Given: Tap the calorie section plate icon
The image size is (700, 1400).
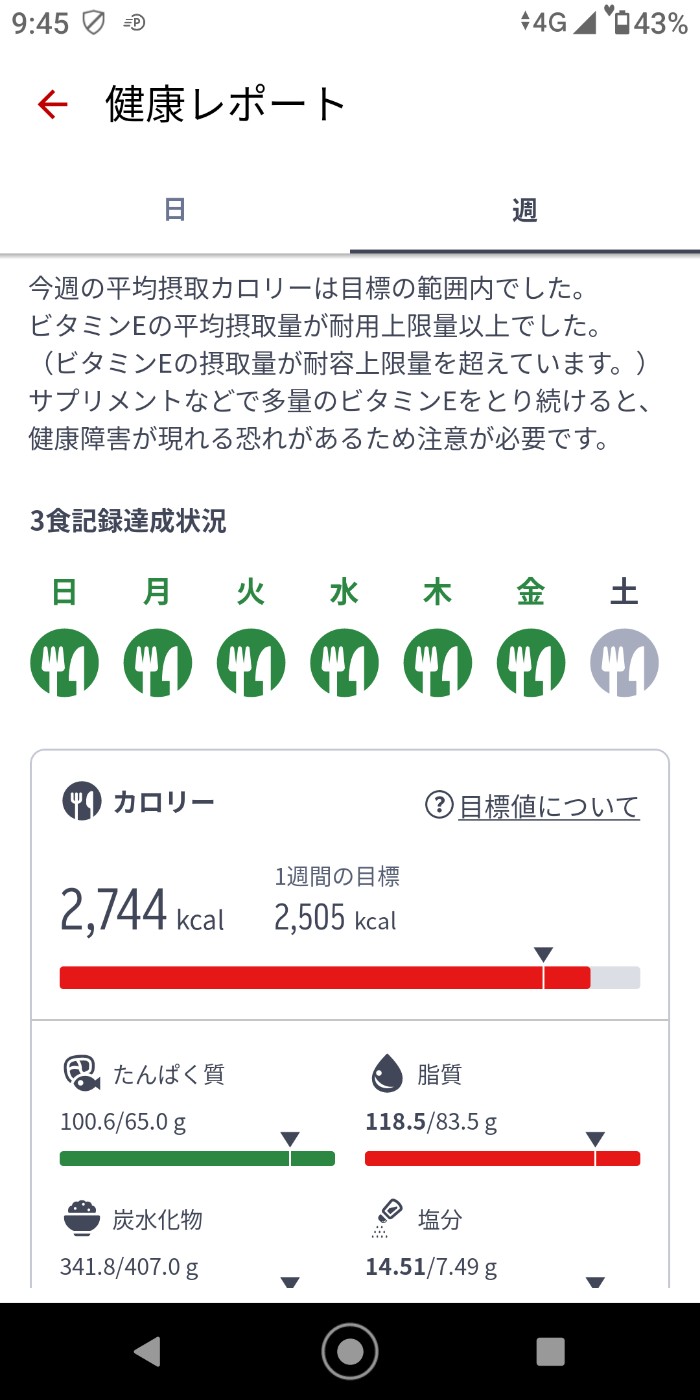Looking at the screenshot, I should (x=82, y=802).
